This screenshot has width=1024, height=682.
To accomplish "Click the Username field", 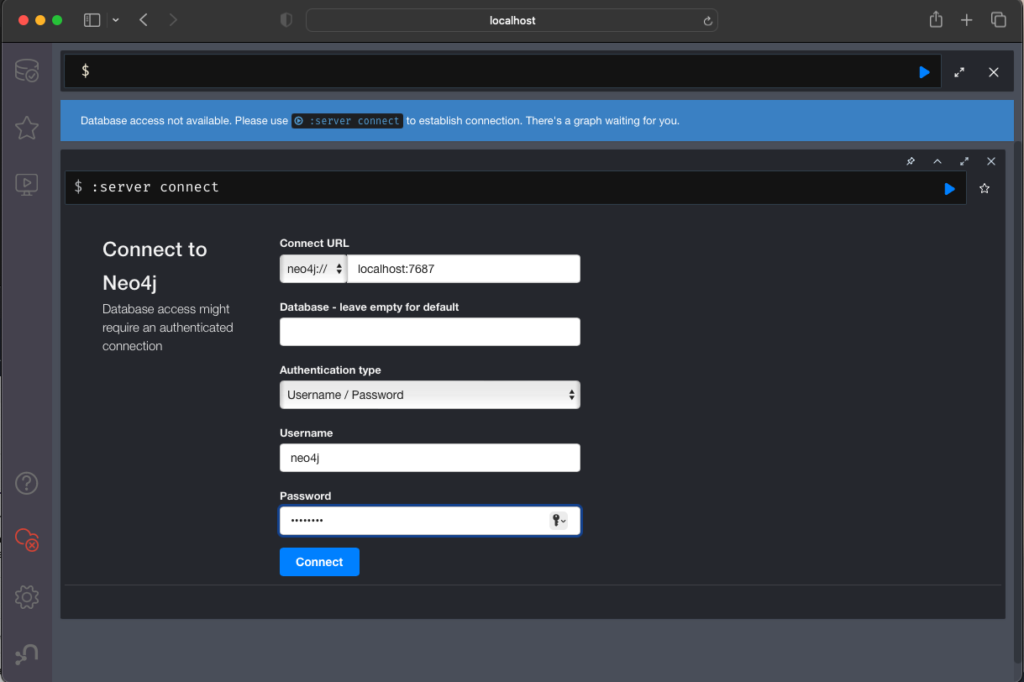I will [x=430, y=458].
